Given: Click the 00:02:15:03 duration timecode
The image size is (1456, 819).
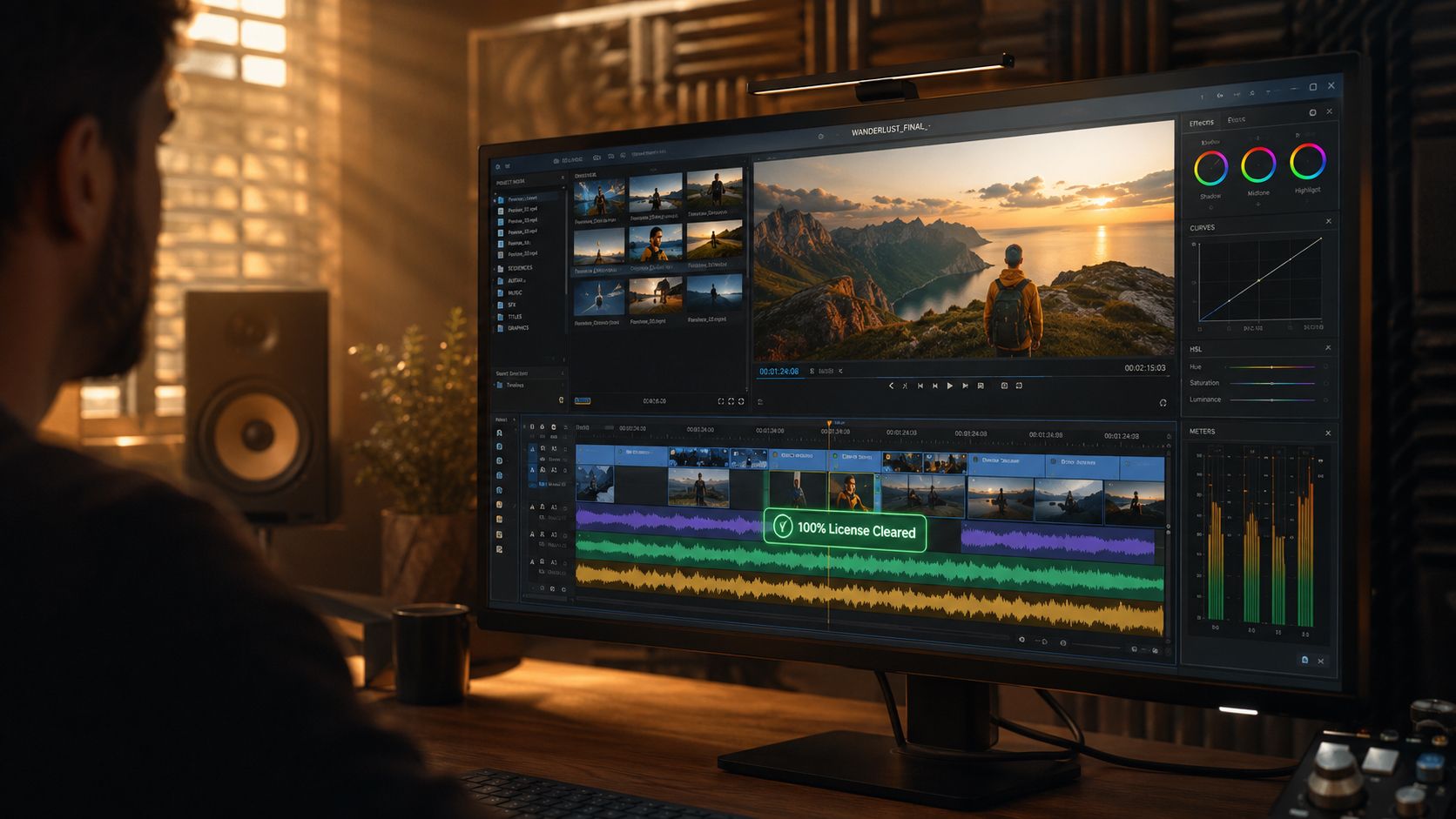Looking at the screenshot, I should point(1144,368).
